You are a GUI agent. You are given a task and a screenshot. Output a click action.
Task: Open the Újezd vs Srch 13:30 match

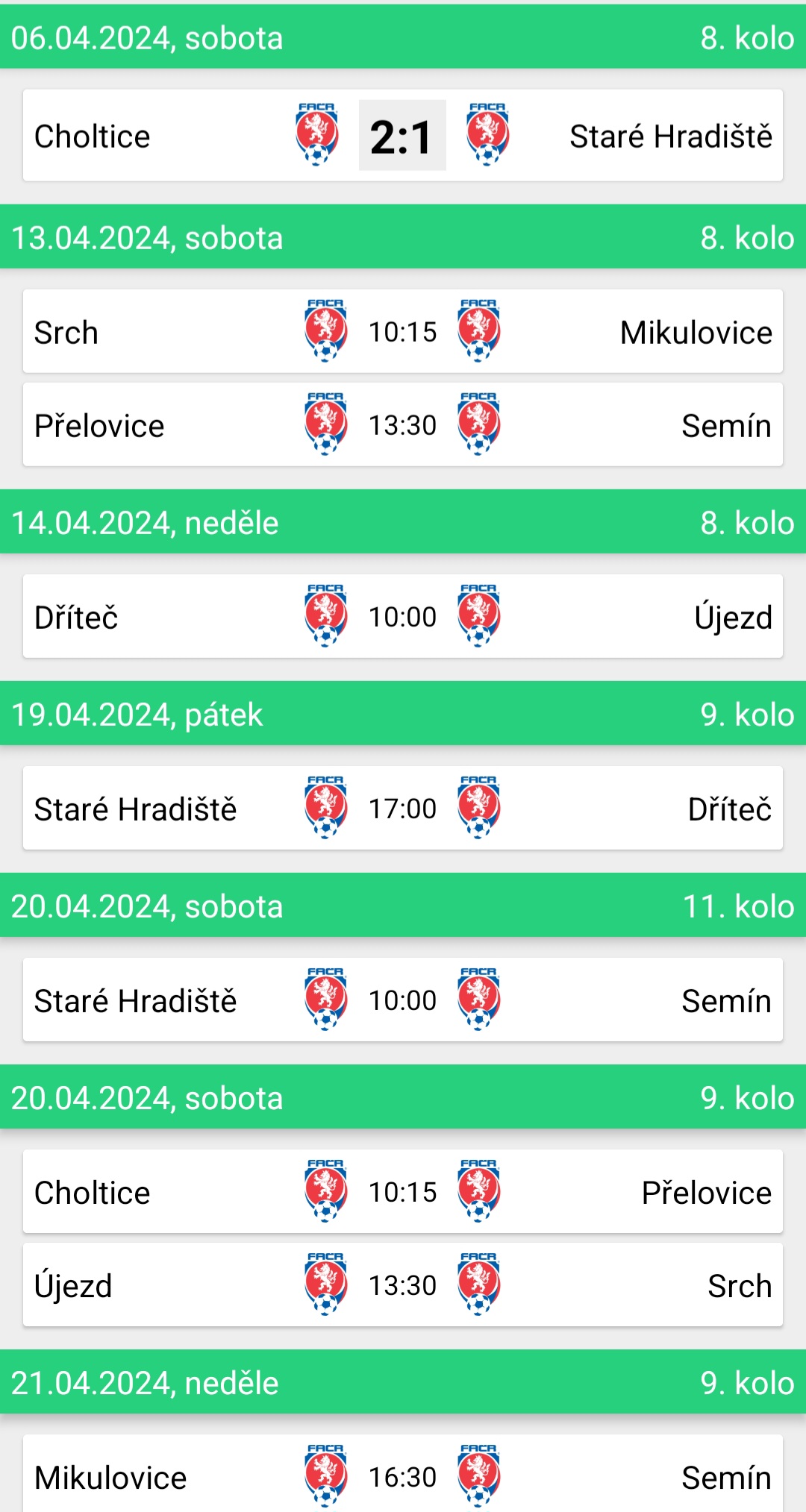[x=403, y=1284]
